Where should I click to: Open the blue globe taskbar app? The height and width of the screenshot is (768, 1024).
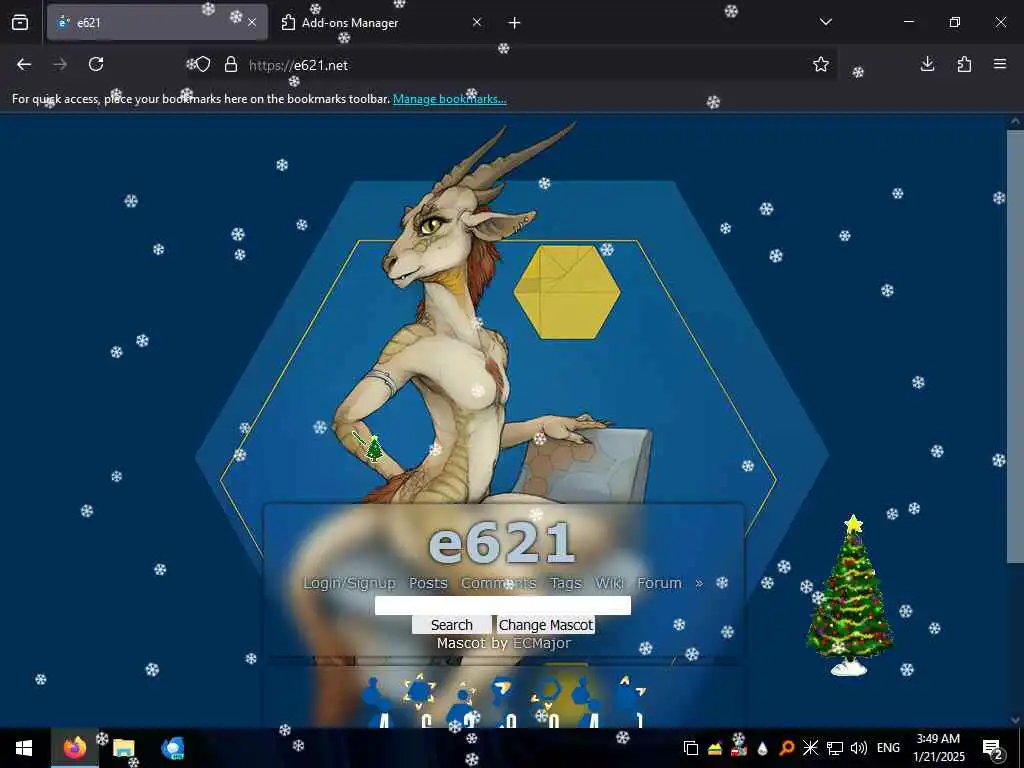(172, 748)
